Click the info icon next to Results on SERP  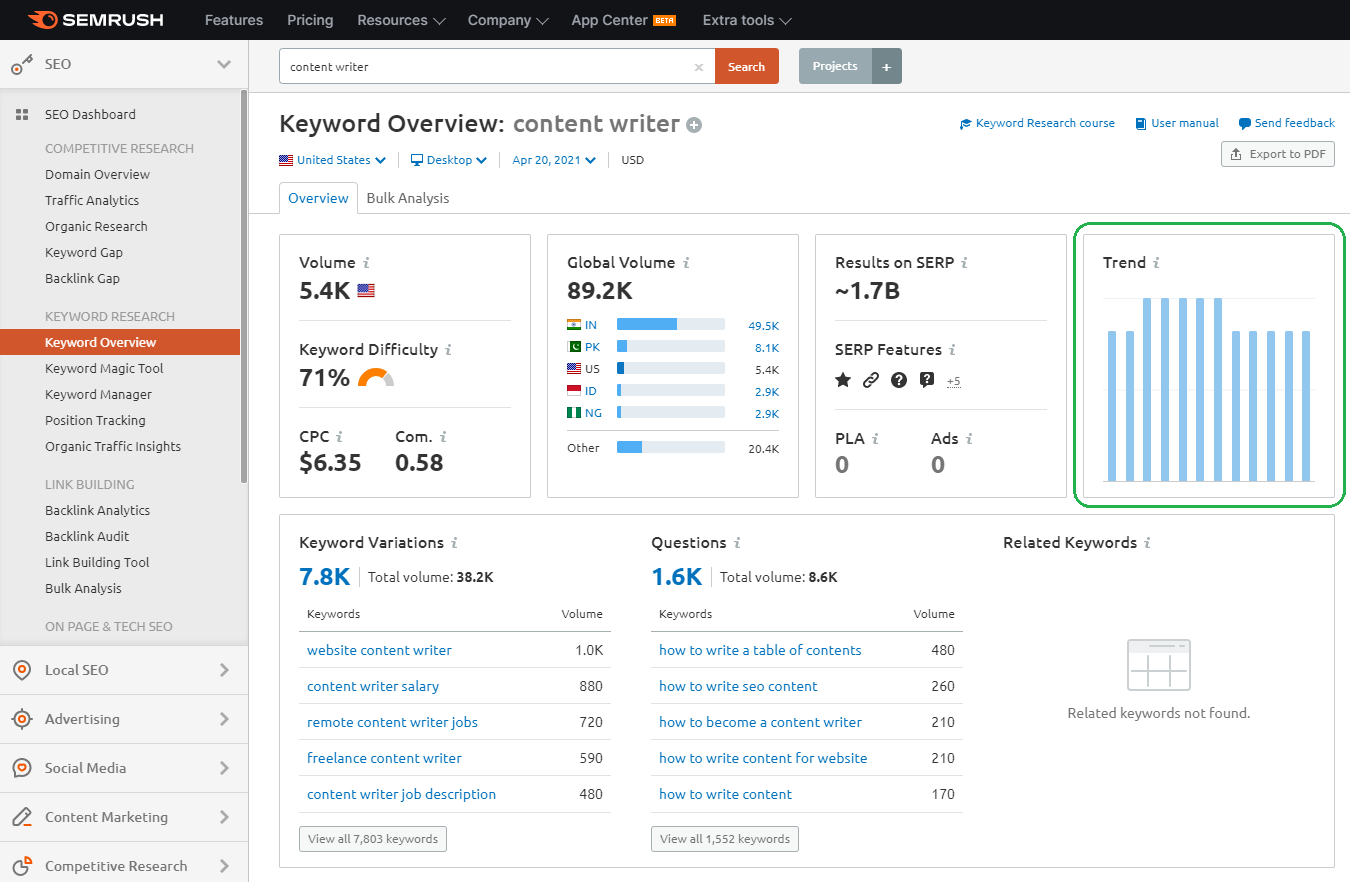tap(964, 263)
